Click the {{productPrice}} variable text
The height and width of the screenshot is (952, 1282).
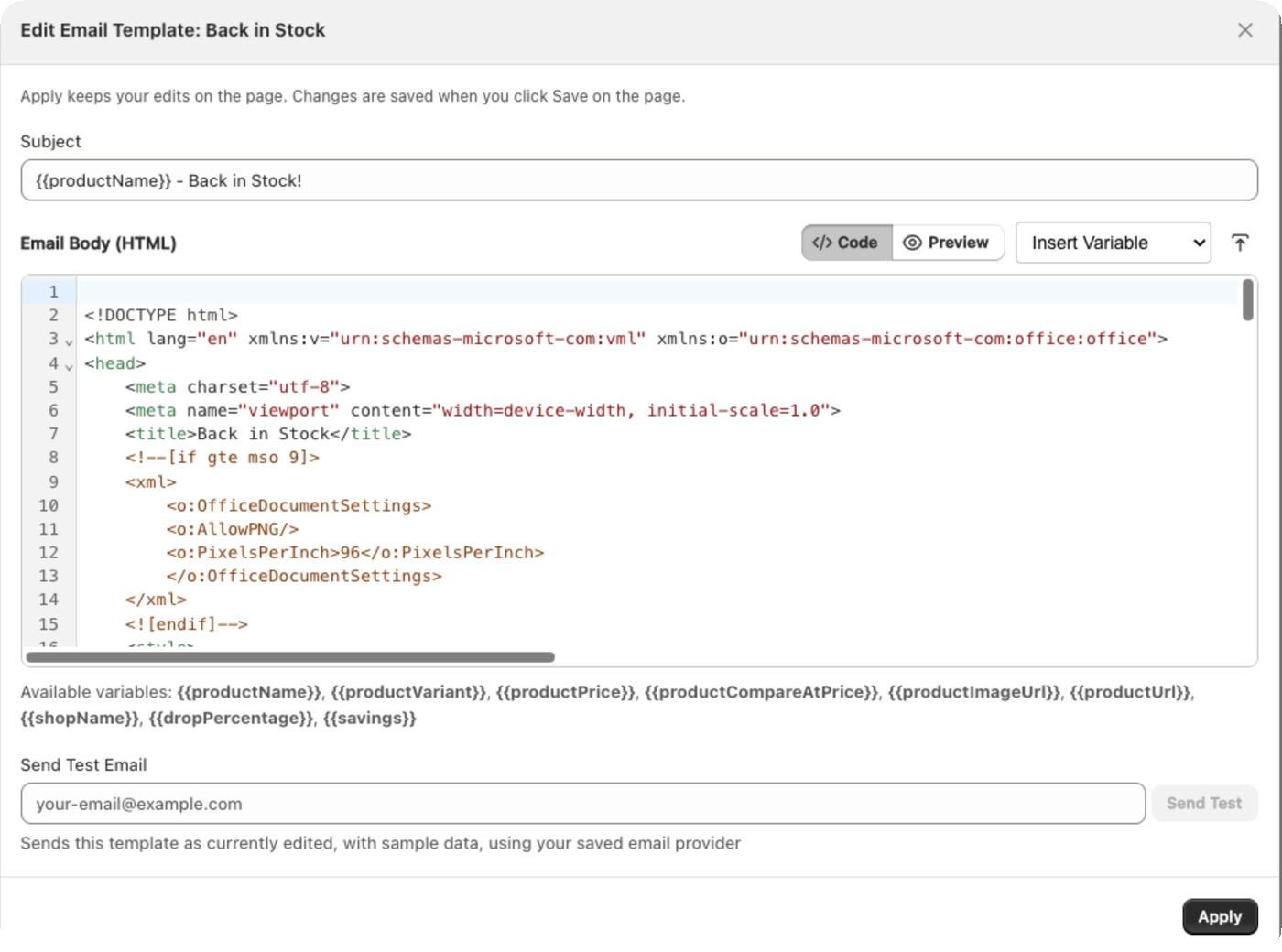pos(565,692)
